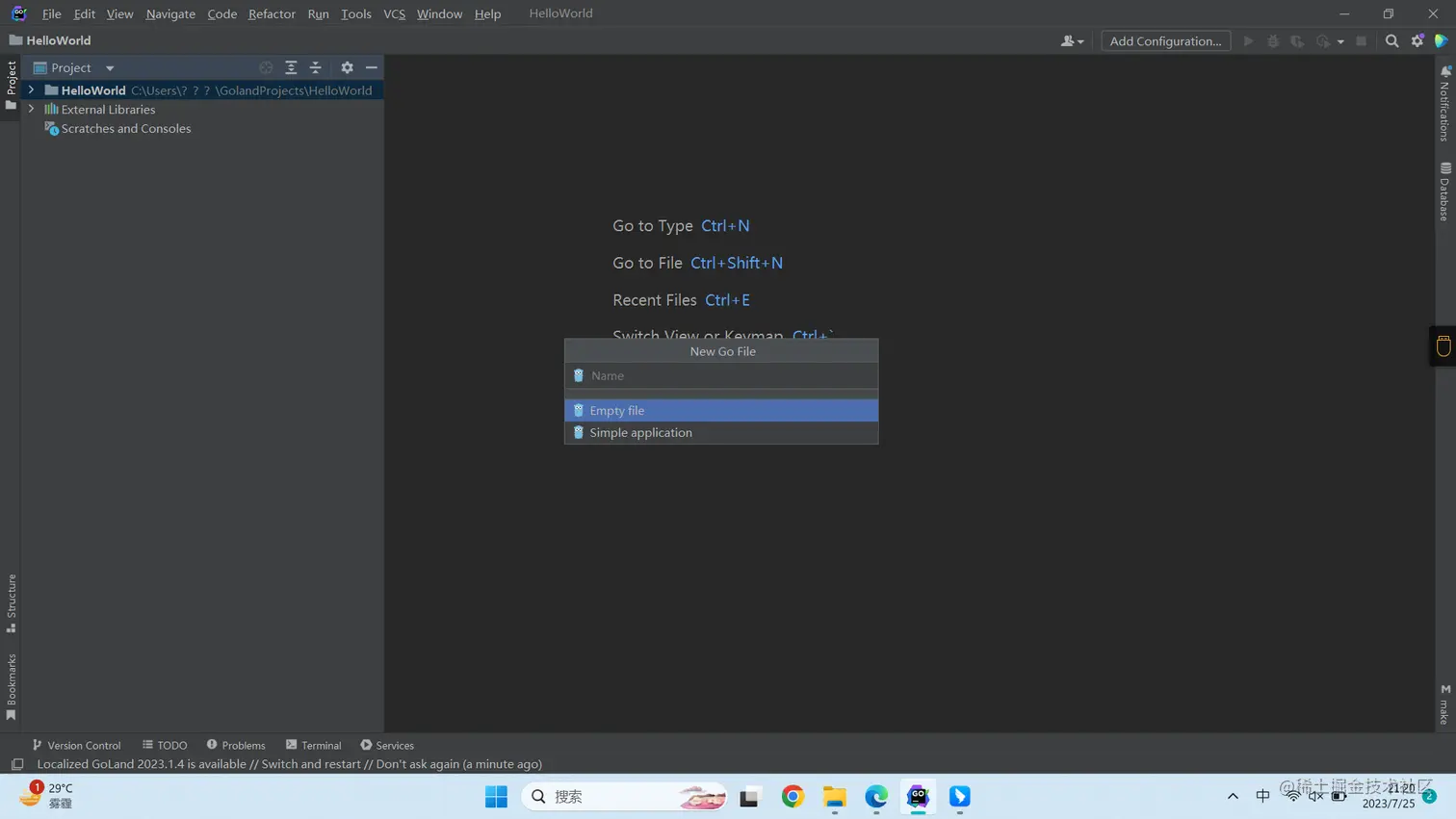Select the HelloWorld root folder row
1456x819 pixels.
tap(202, 90)
